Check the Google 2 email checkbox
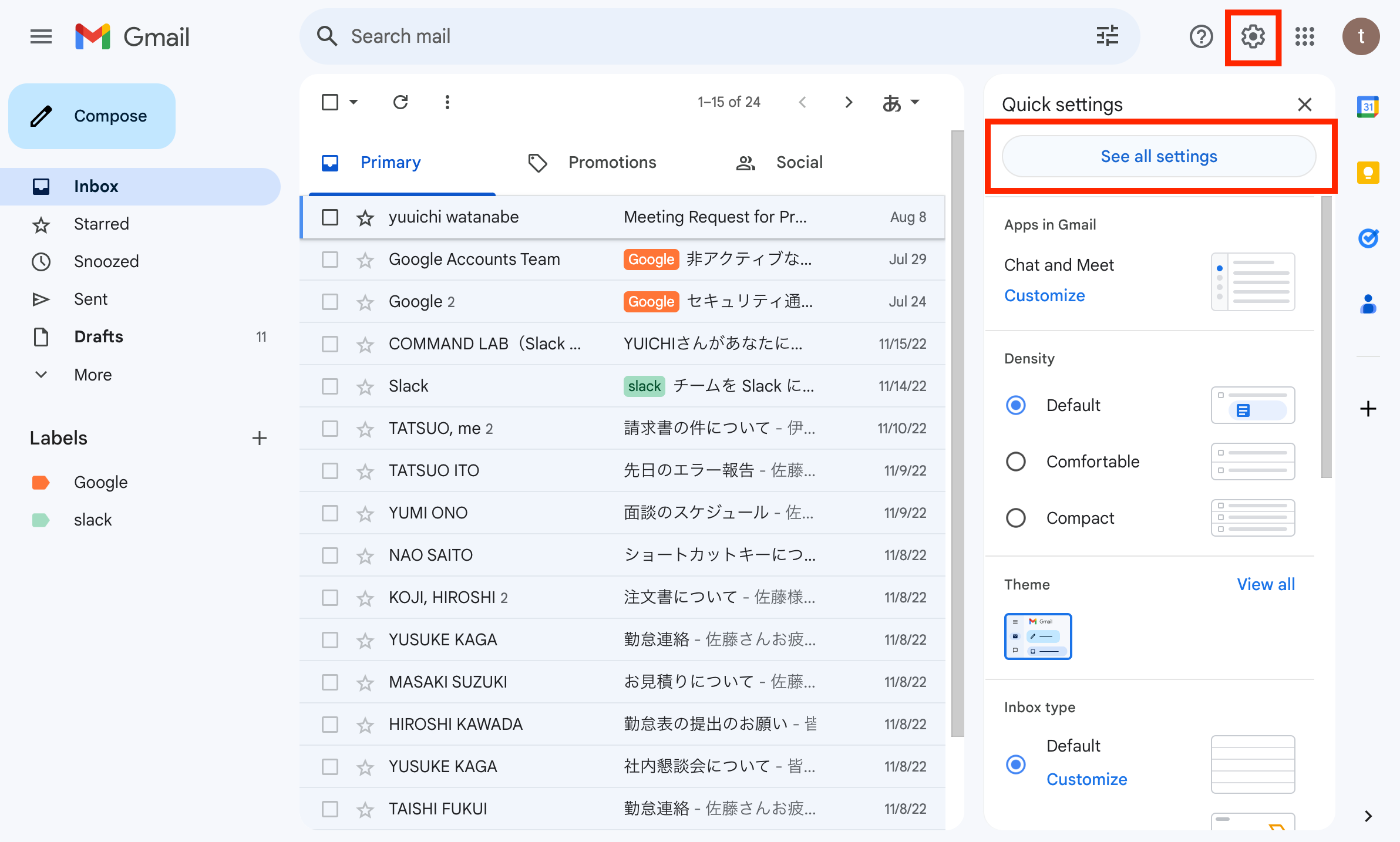This screenshot has width=1400, height=842. point(330,302)
